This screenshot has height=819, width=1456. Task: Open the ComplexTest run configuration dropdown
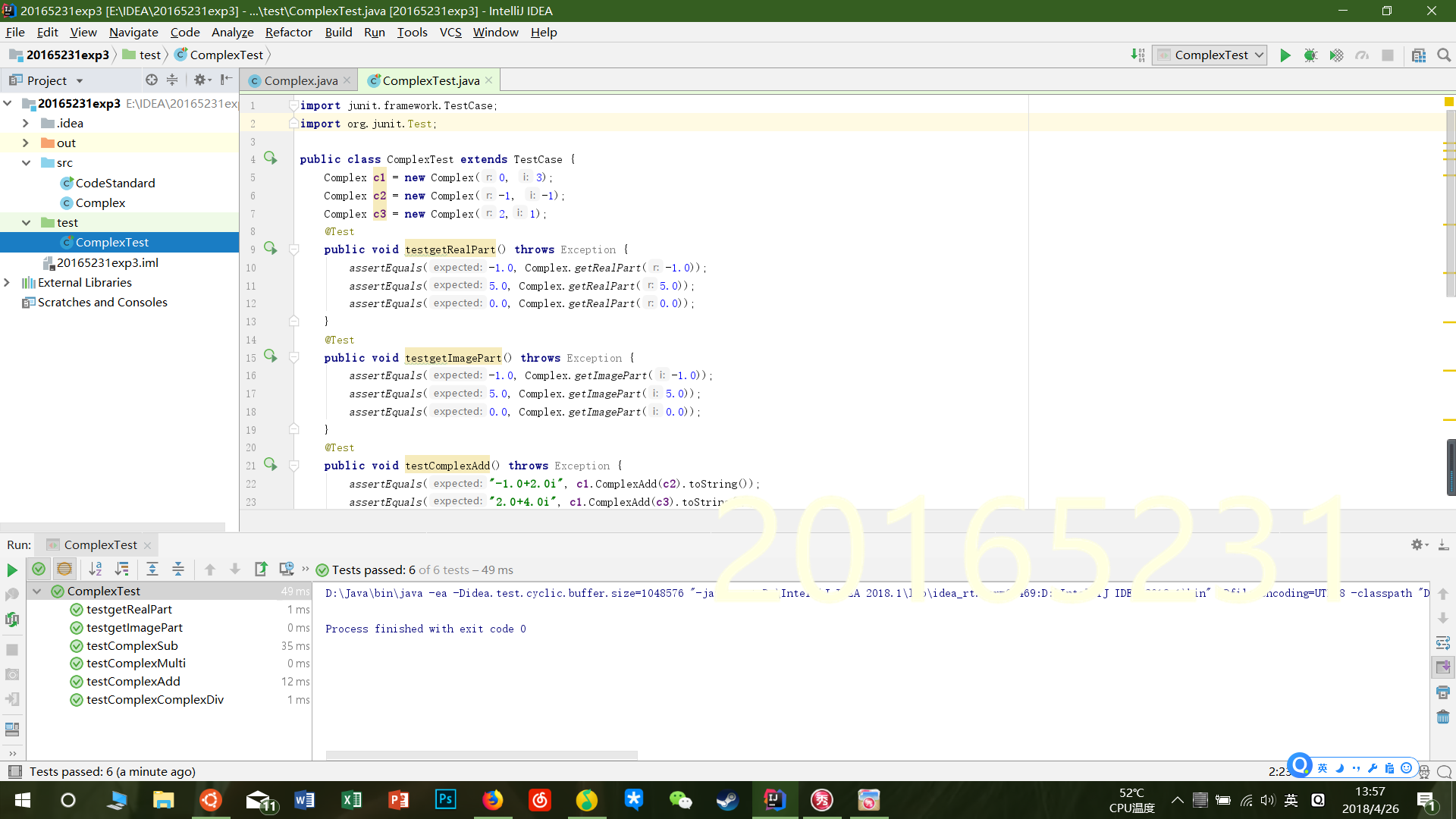coord(1210,55)
